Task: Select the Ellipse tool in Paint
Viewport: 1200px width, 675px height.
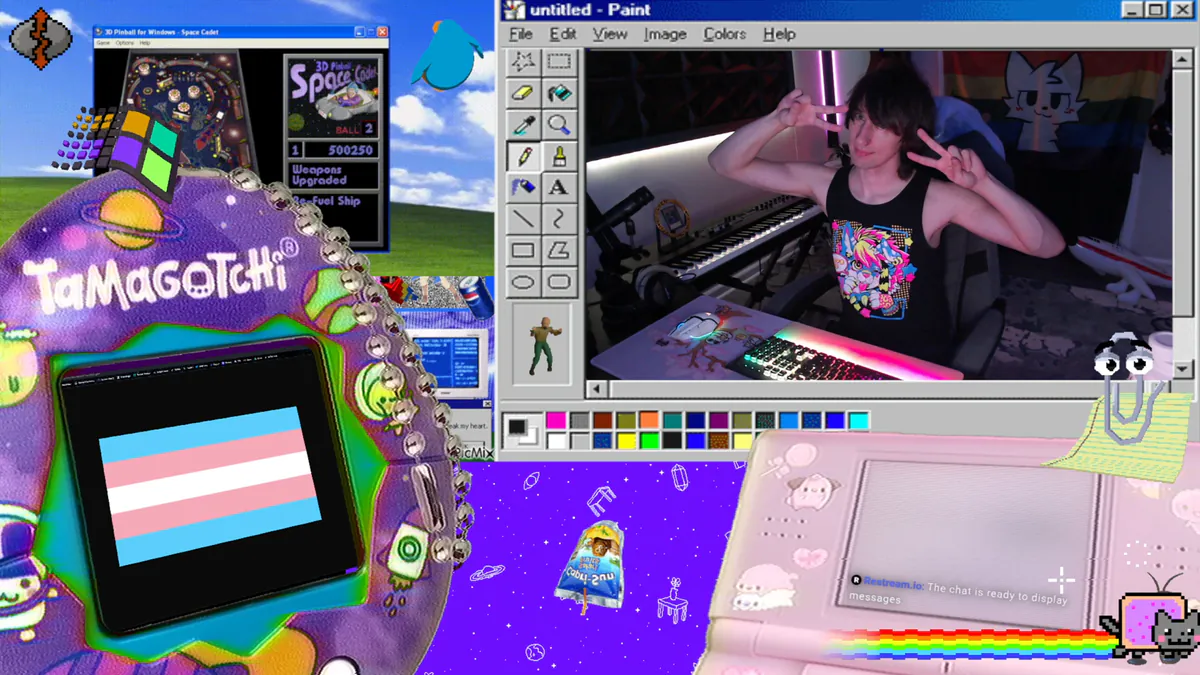Action: pos(523,281)
